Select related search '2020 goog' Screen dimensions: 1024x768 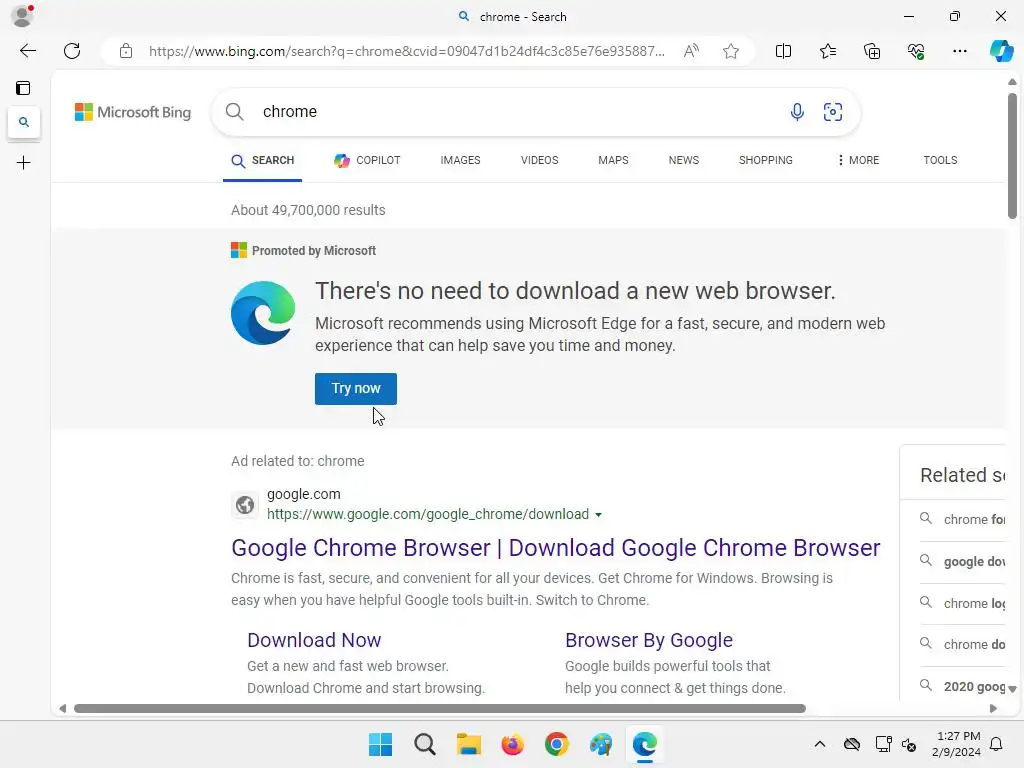(963, 686)
